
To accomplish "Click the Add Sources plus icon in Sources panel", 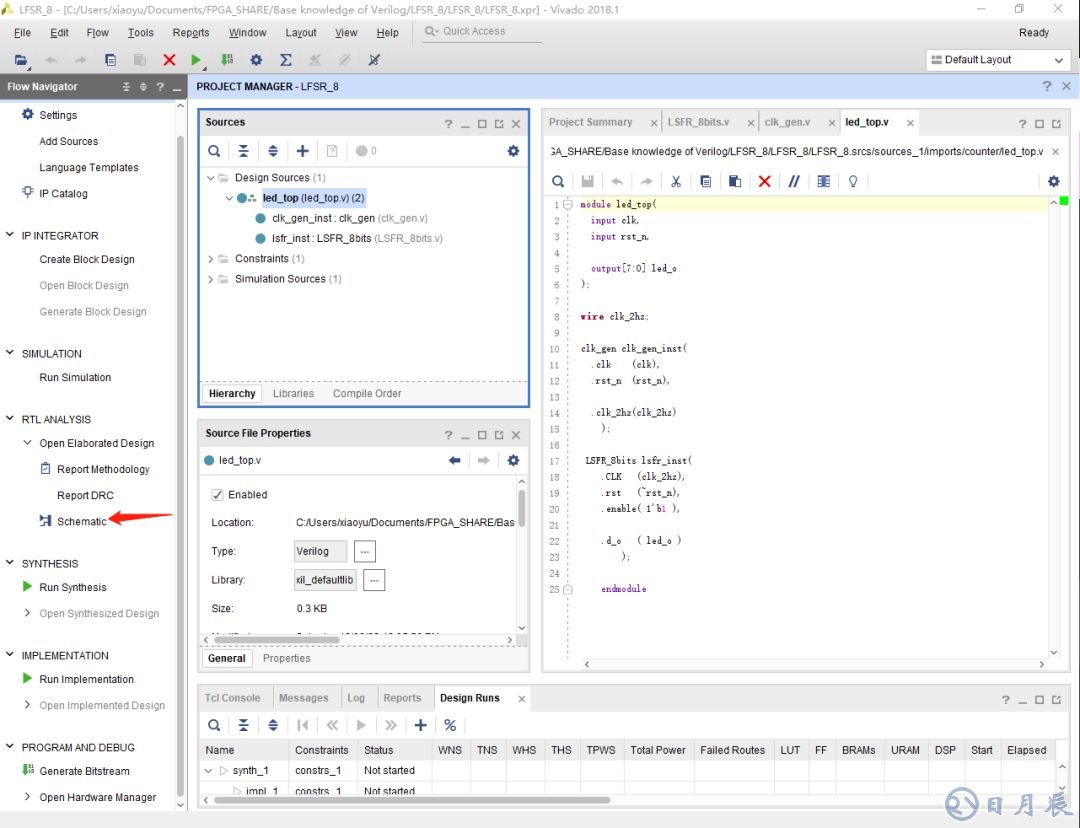I will [302, 151].
